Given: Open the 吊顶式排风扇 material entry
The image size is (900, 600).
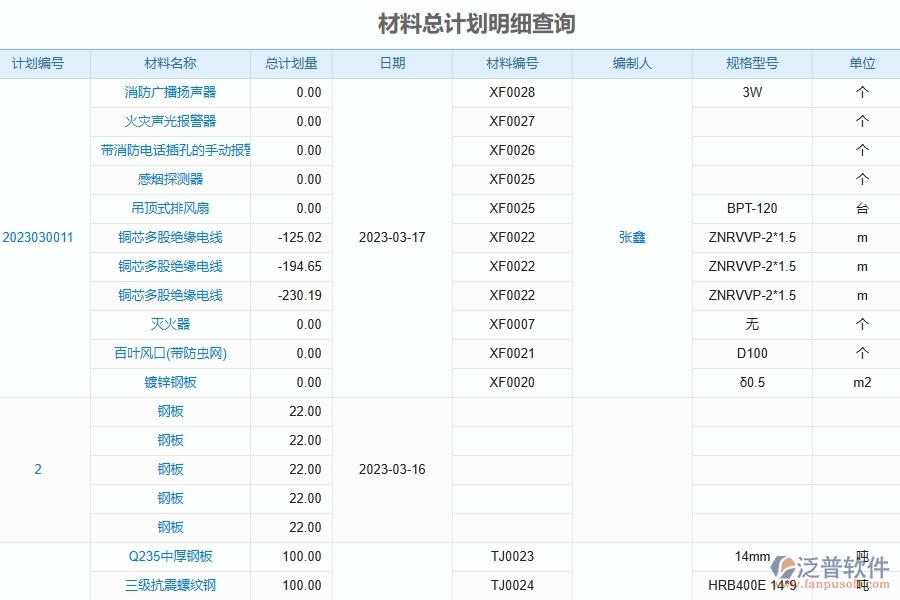Looking at the screenshot, I should click(167, 208).
